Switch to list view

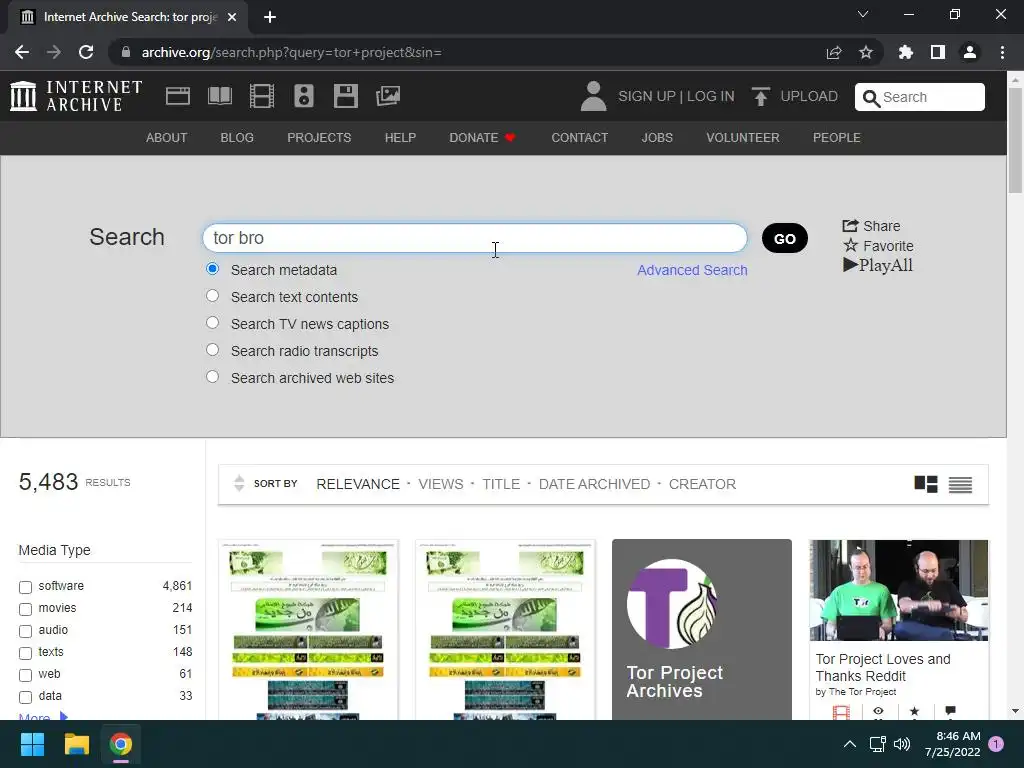(960, 485)
